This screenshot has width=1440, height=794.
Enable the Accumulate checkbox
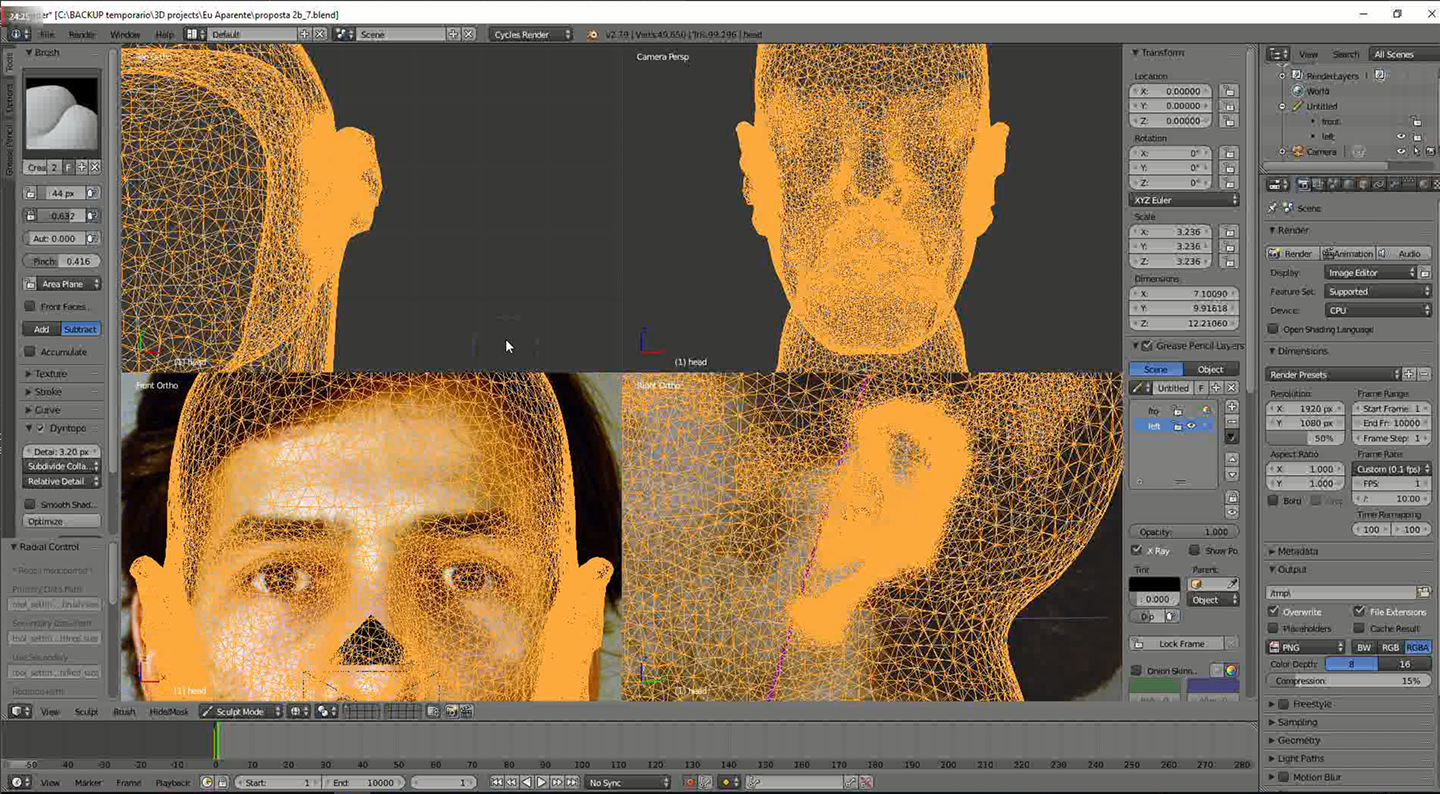pyautogui.click(x=30, y=352)
